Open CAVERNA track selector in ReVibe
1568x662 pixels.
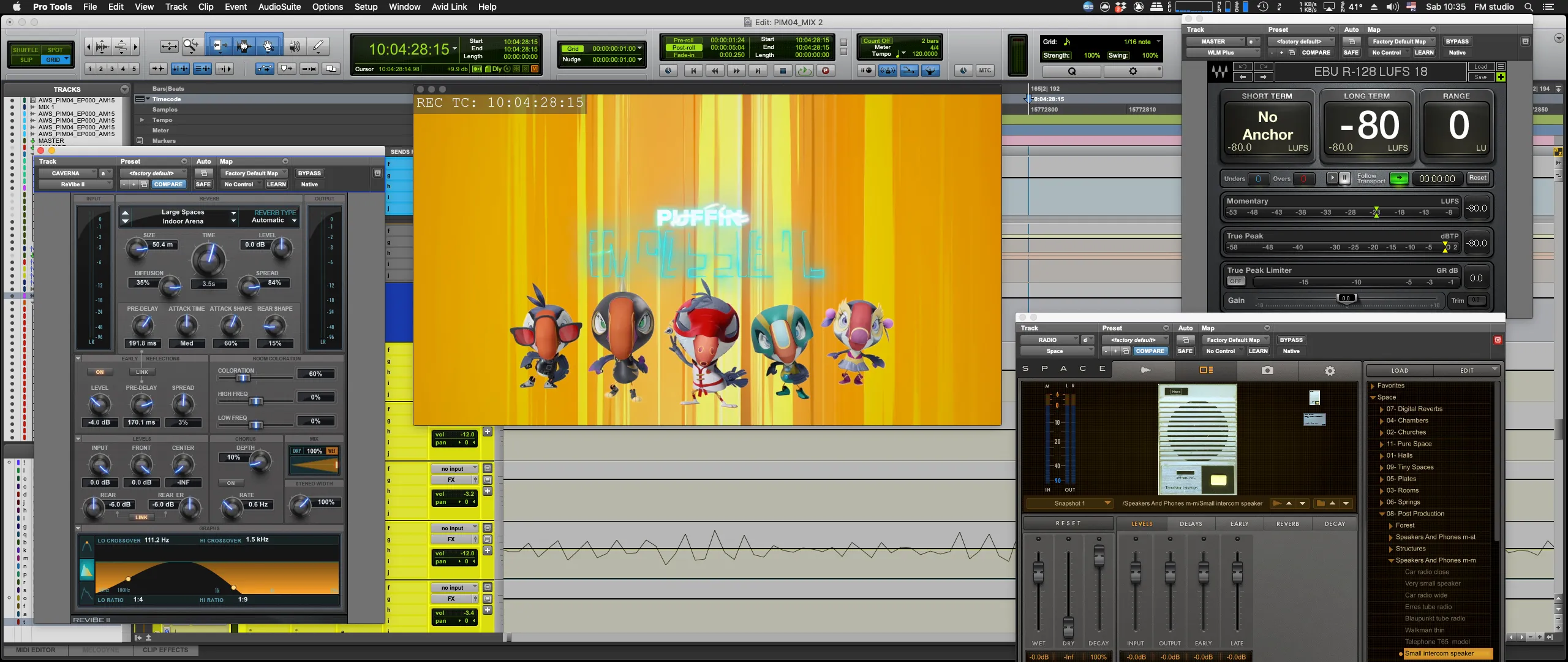pyautogui.click(x=67, y=173)
